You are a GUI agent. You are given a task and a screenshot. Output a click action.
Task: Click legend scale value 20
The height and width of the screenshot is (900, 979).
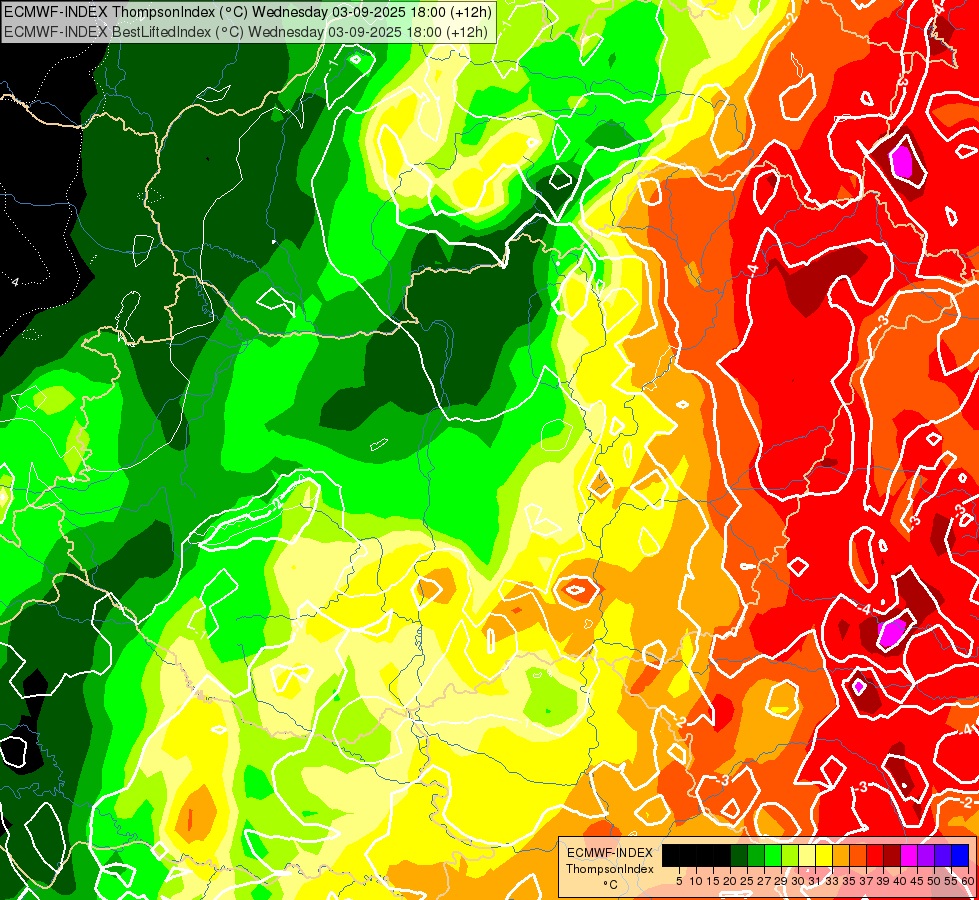(x=730, y=881)
